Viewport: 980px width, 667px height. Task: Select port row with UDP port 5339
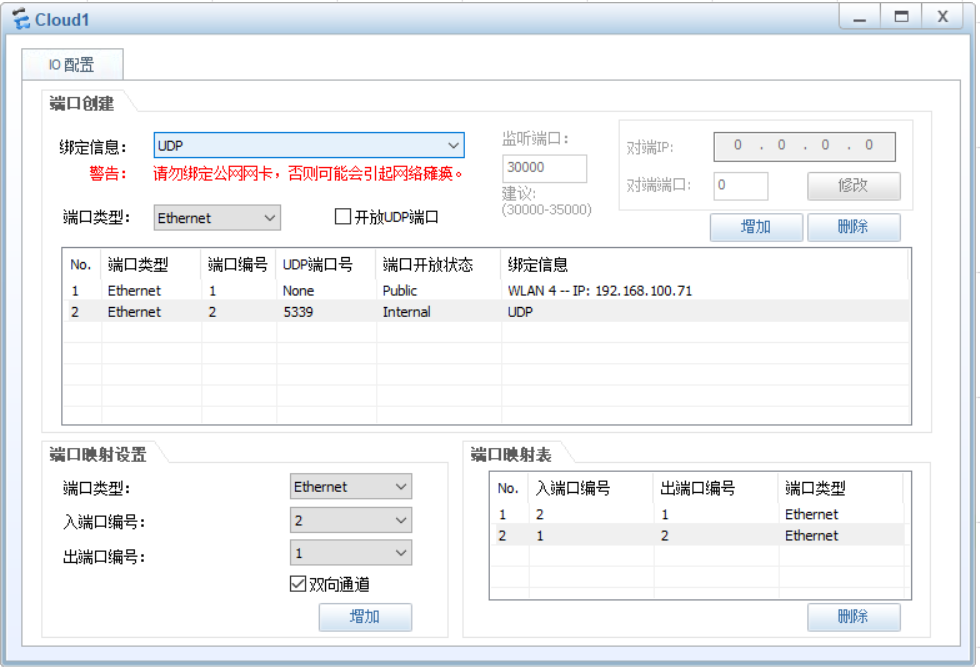(x=486, y=312)
